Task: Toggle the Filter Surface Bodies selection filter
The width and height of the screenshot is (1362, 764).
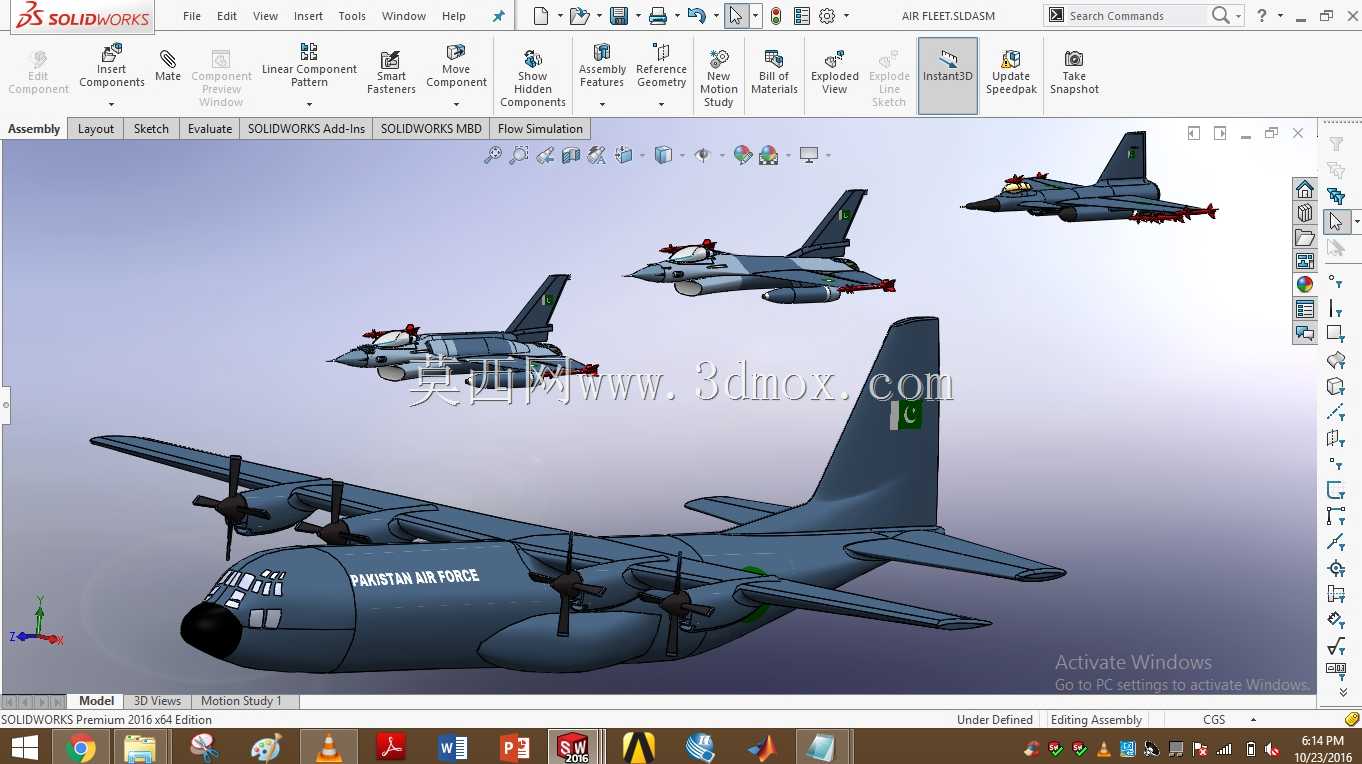Action: point(1336,360)
